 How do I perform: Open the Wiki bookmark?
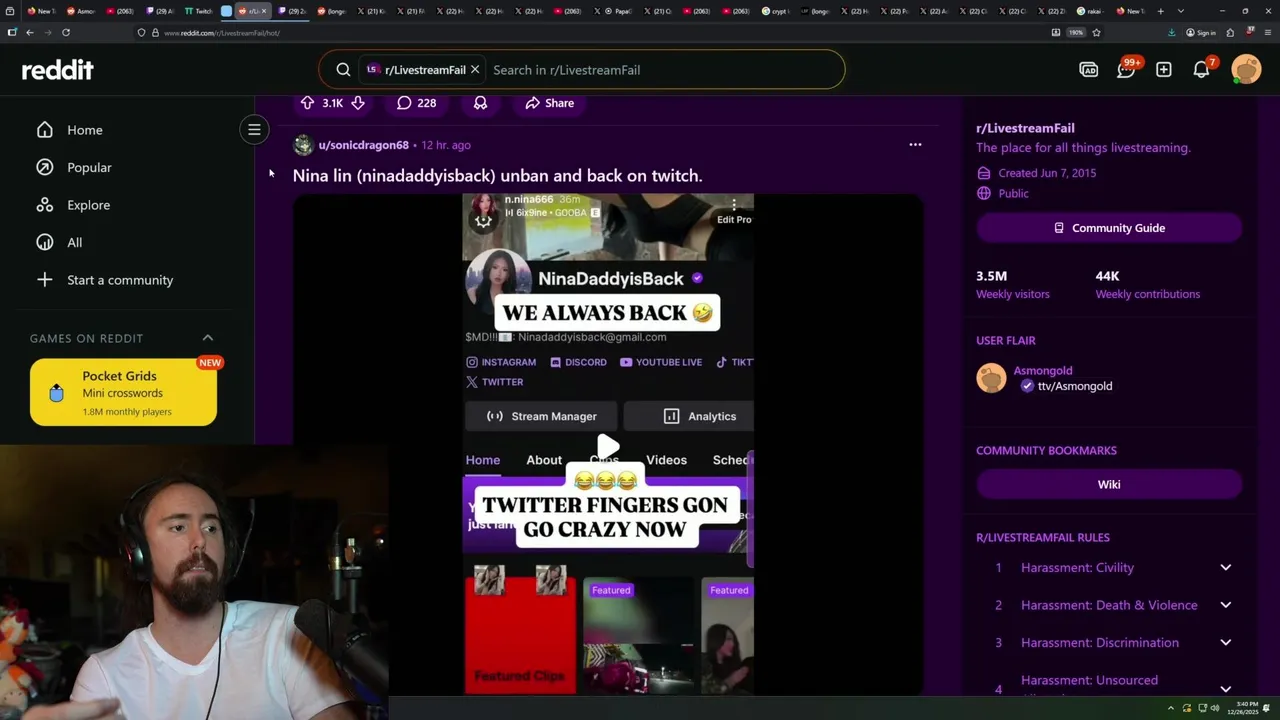tap(1109, 484)
